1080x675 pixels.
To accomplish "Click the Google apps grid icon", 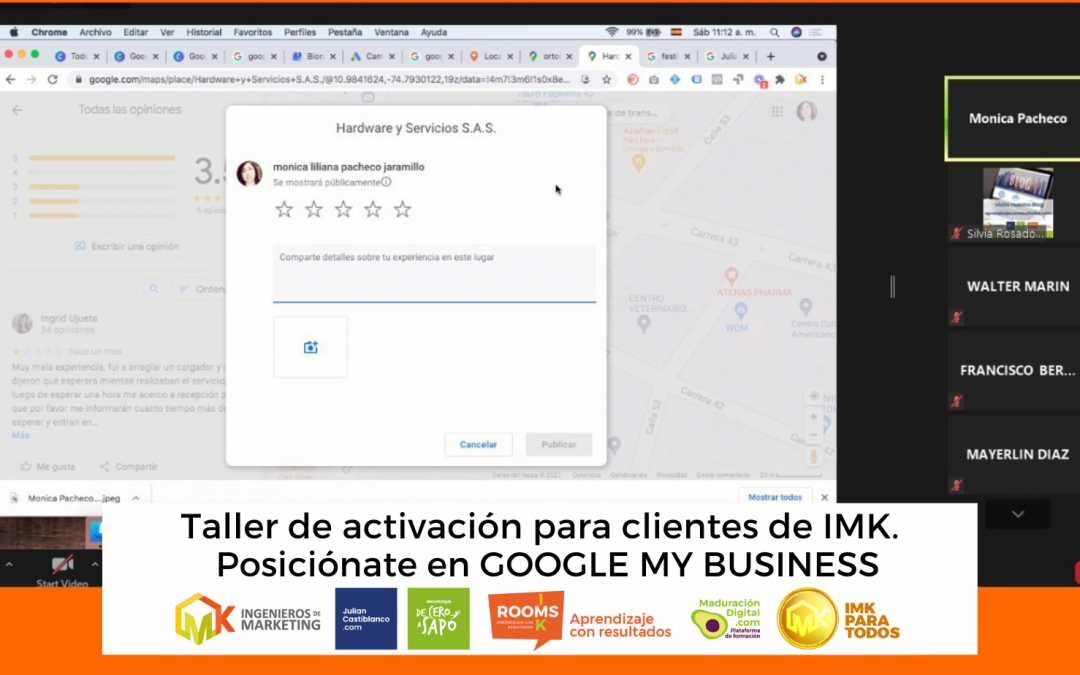I will pos(778,112).
